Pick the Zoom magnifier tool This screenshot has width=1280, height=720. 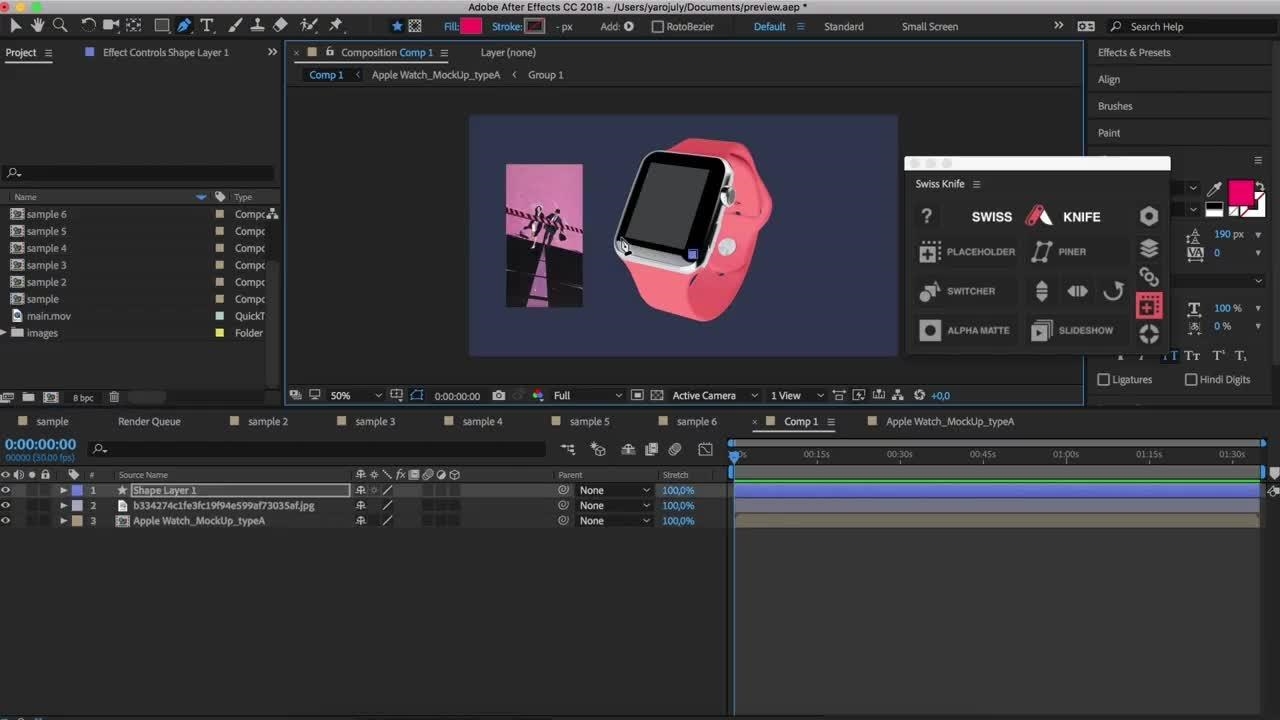(60, 26)
